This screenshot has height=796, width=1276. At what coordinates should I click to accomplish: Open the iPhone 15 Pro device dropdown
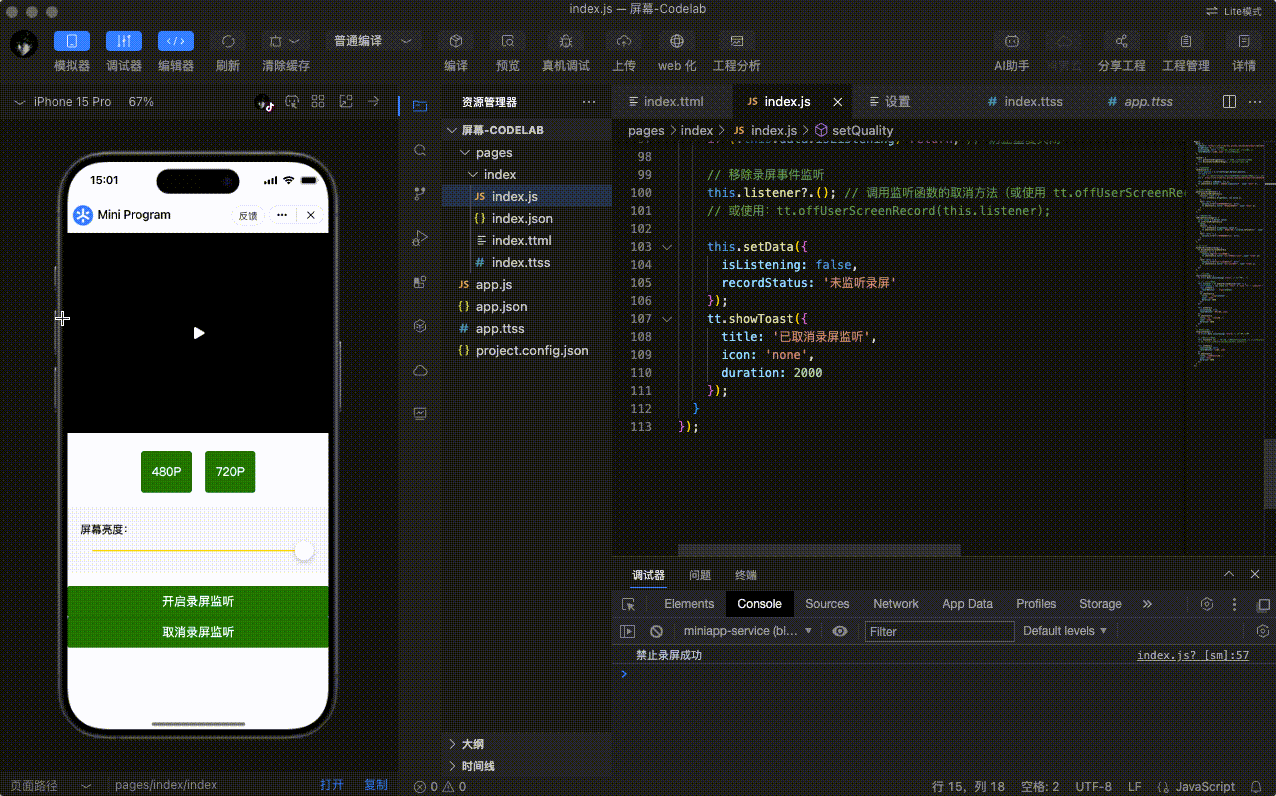[64, 102]
